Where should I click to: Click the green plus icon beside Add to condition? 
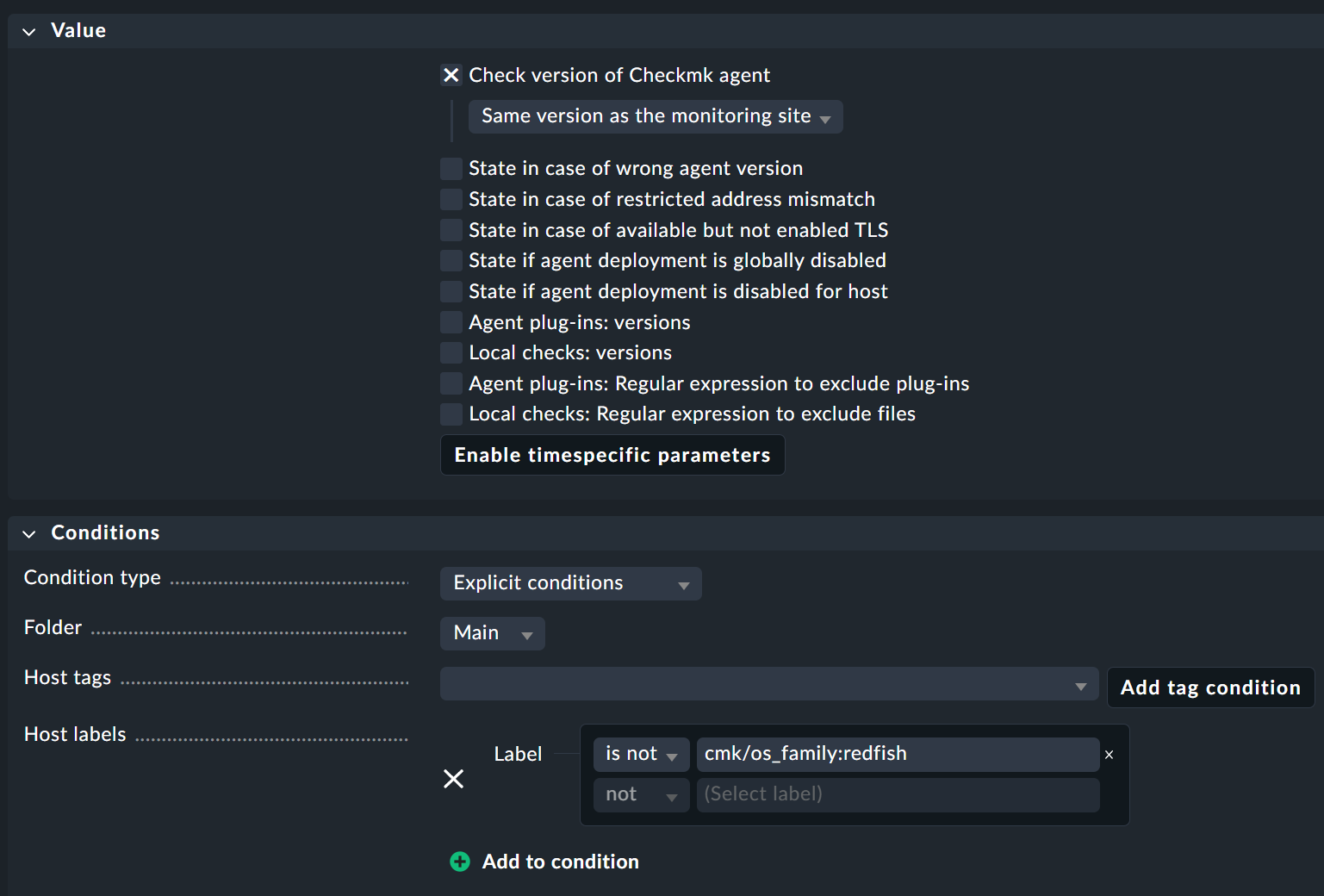click(x=460, y=862)
